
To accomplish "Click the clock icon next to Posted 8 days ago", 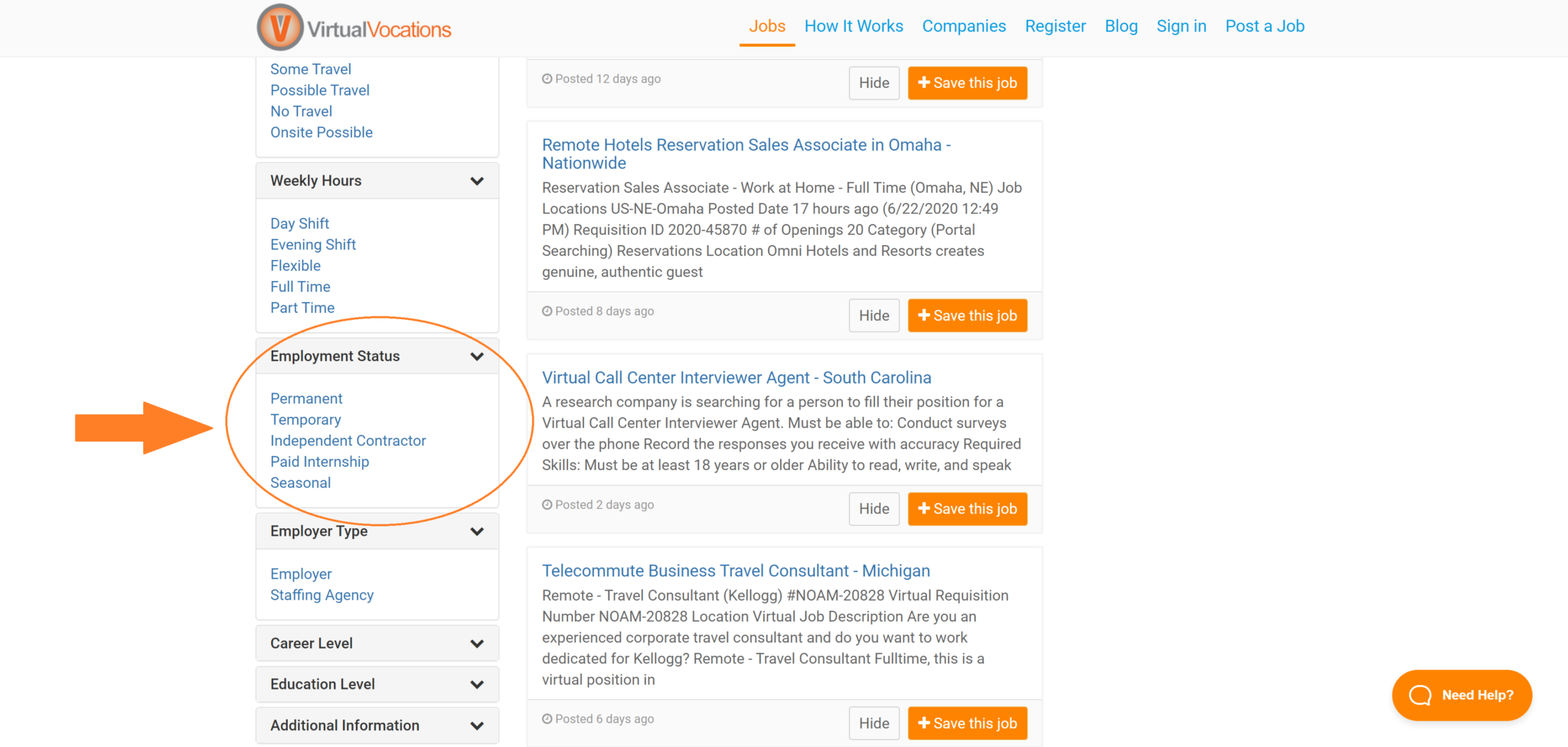I will coord(547,312).
